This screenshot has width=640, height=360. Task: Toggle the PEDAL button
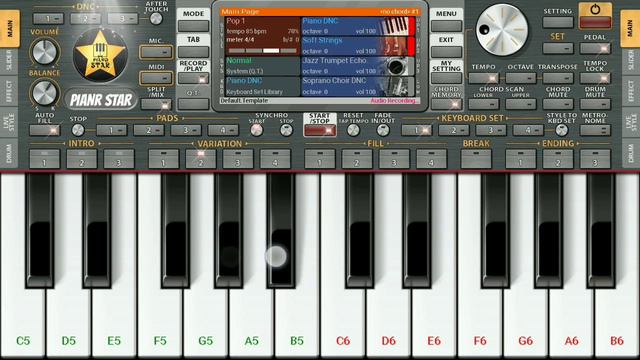pos(595,48)
